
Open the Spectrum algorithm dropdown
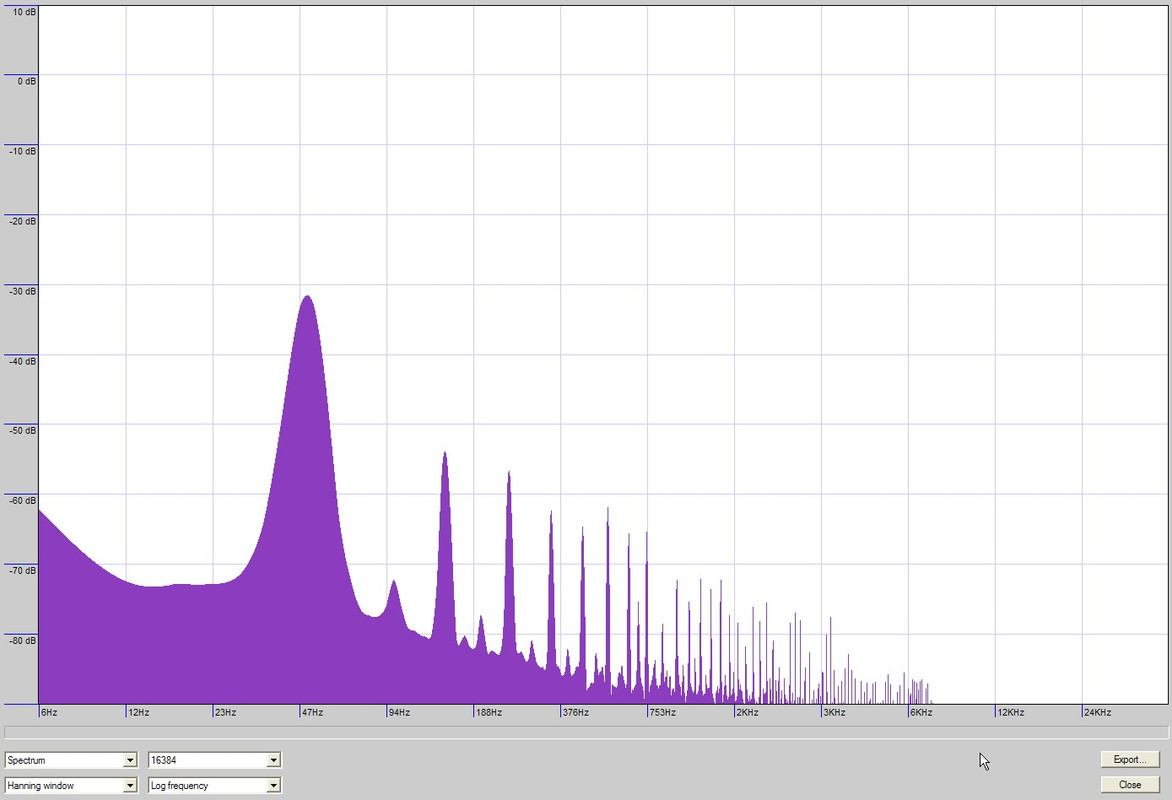click(71, 760)
